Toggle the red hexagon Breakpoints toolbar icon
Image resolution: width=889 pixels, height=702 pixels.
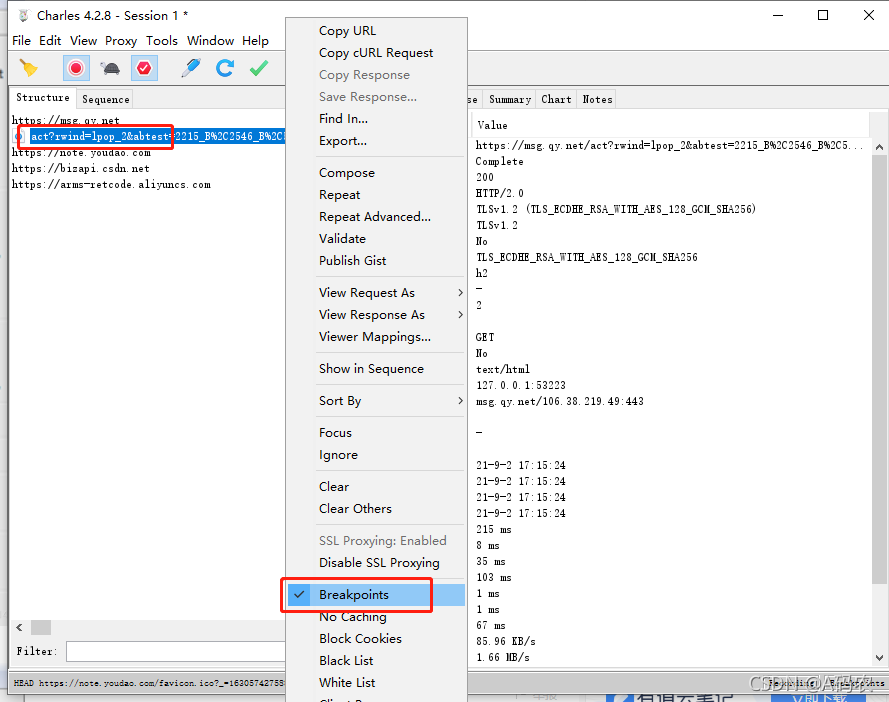tap(144, 69)
